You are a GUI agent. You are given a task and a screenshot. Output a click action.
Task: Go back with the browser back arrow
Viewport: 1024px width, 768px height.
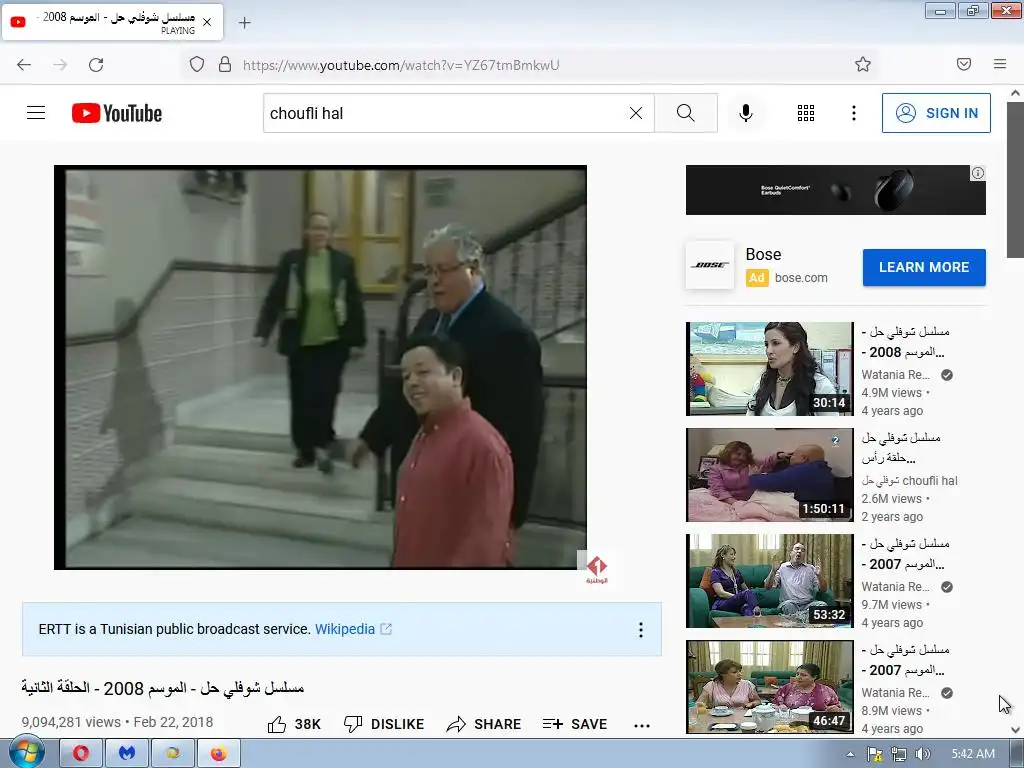tap(24, 65)
